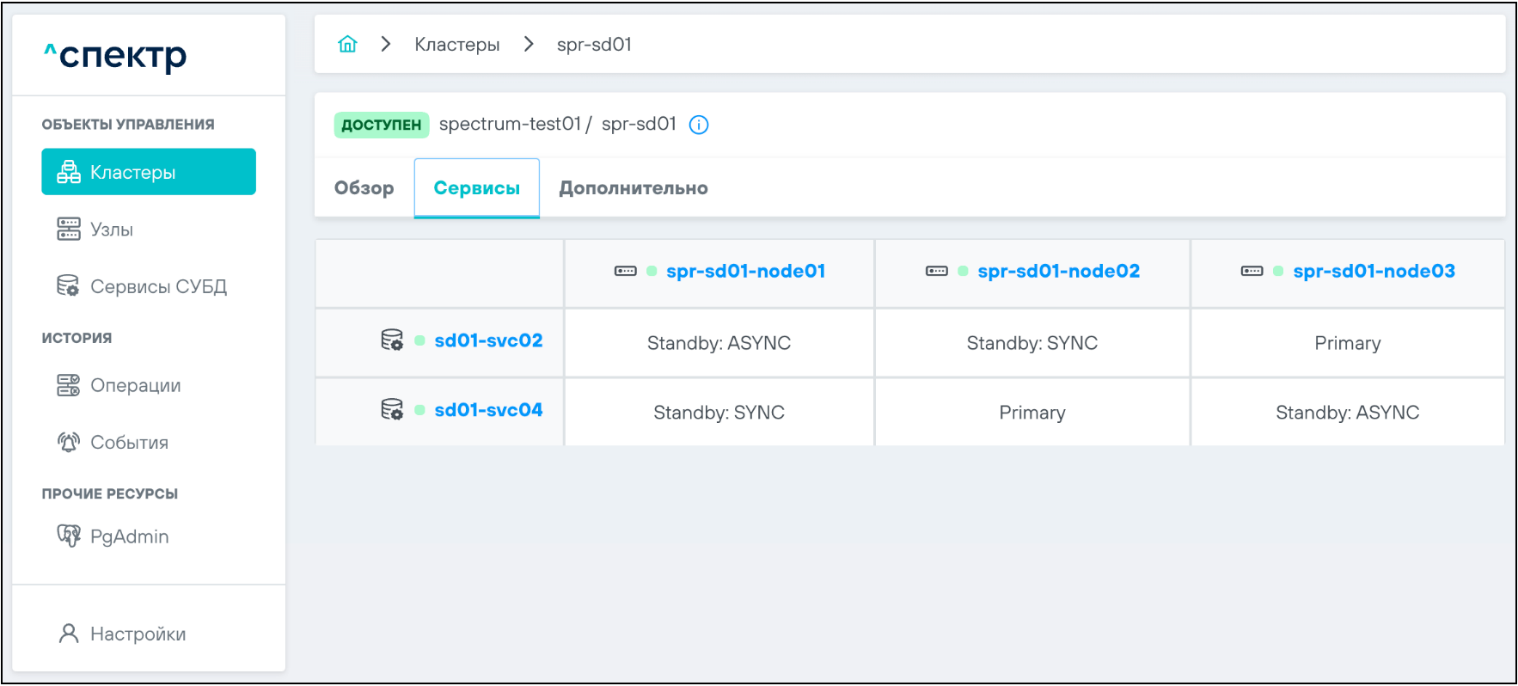Click the server icon beside spr-sd01-node03
This screenshot has height=686, width=1518.
click(1252, 271)
